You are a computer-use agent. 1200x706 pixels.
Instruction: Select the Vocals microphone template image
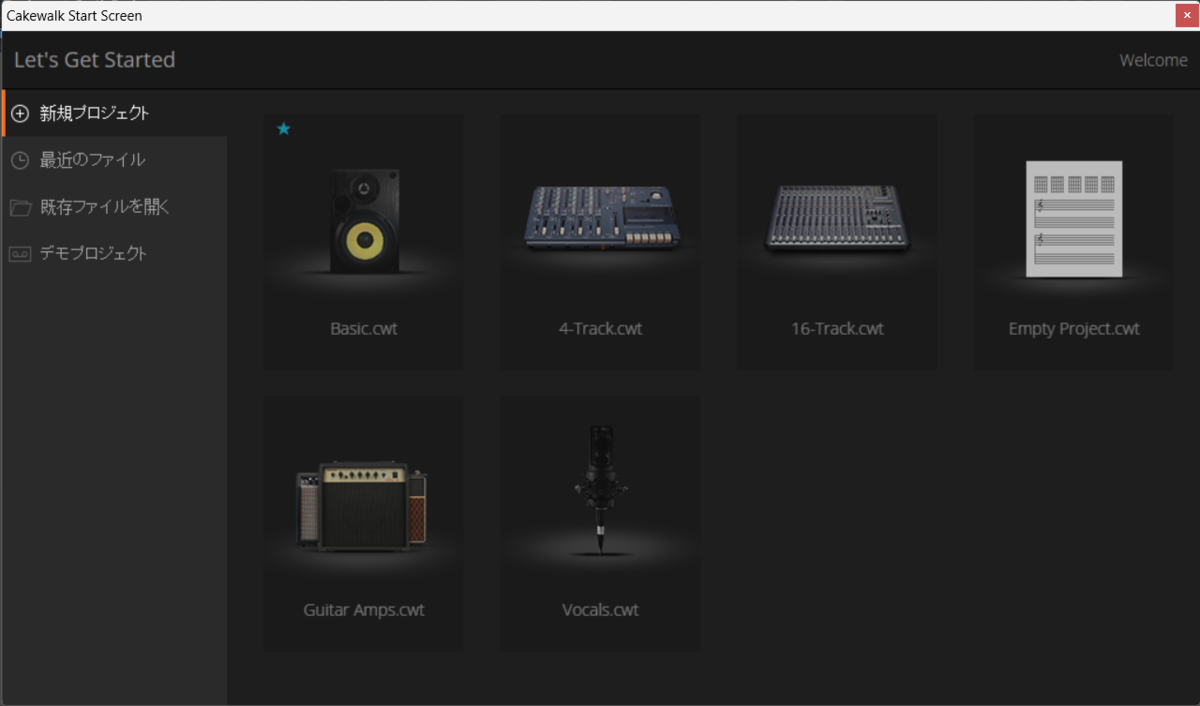pos(600,490)
